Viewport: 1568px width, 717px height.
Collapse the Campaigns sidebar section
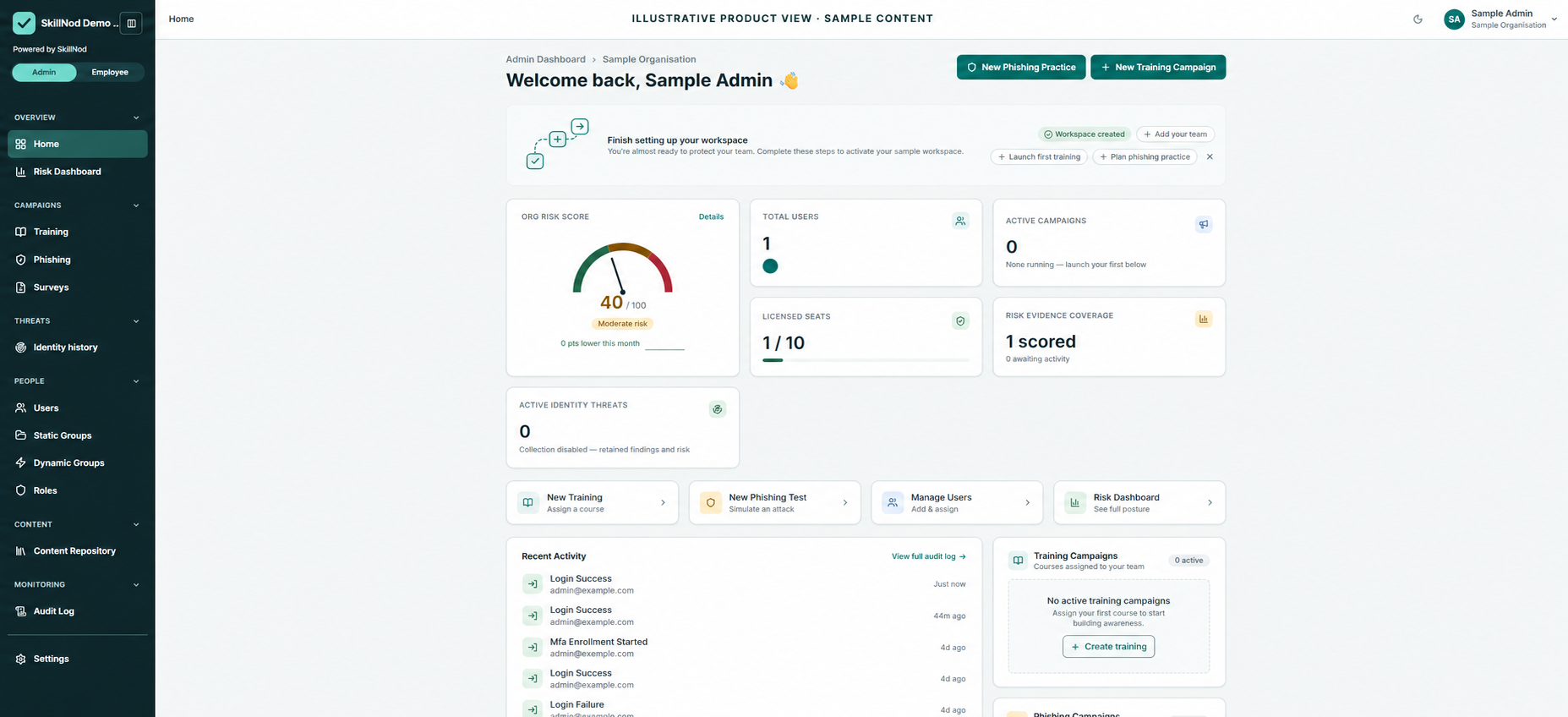[x=136, y=205]
